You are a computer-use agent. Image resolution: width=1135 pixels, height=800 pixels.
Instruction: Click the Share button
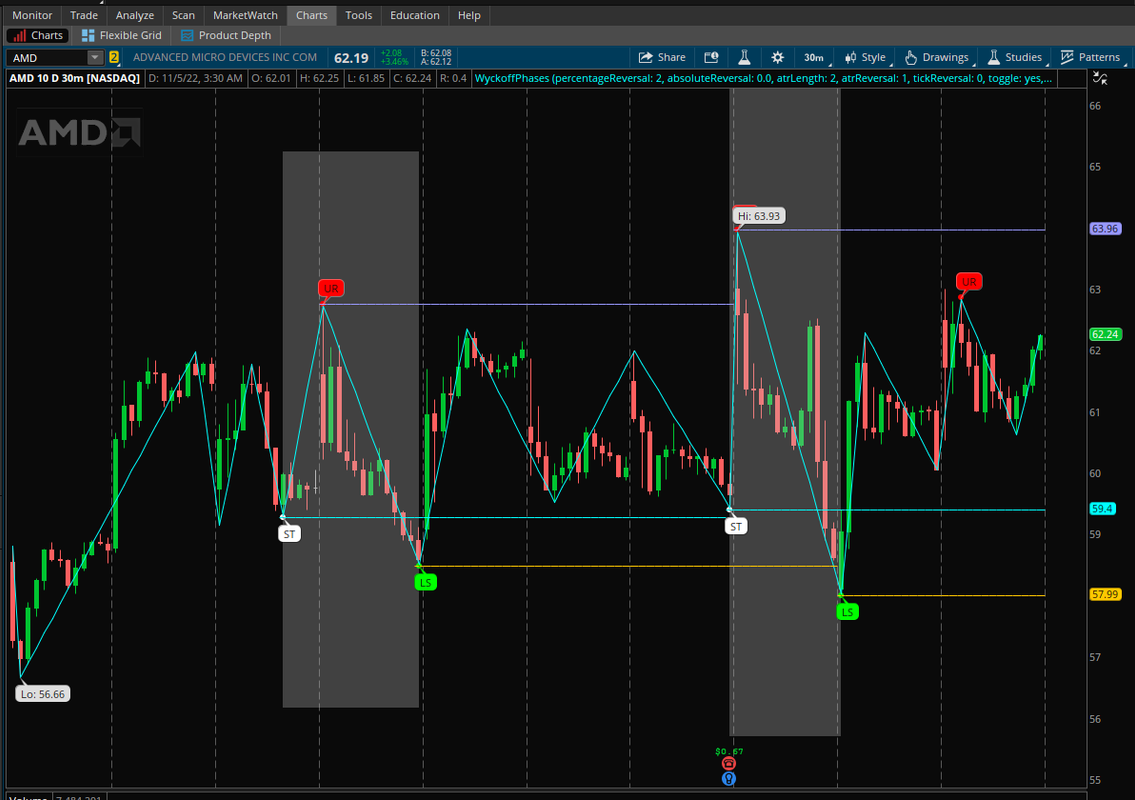(662, 57)
